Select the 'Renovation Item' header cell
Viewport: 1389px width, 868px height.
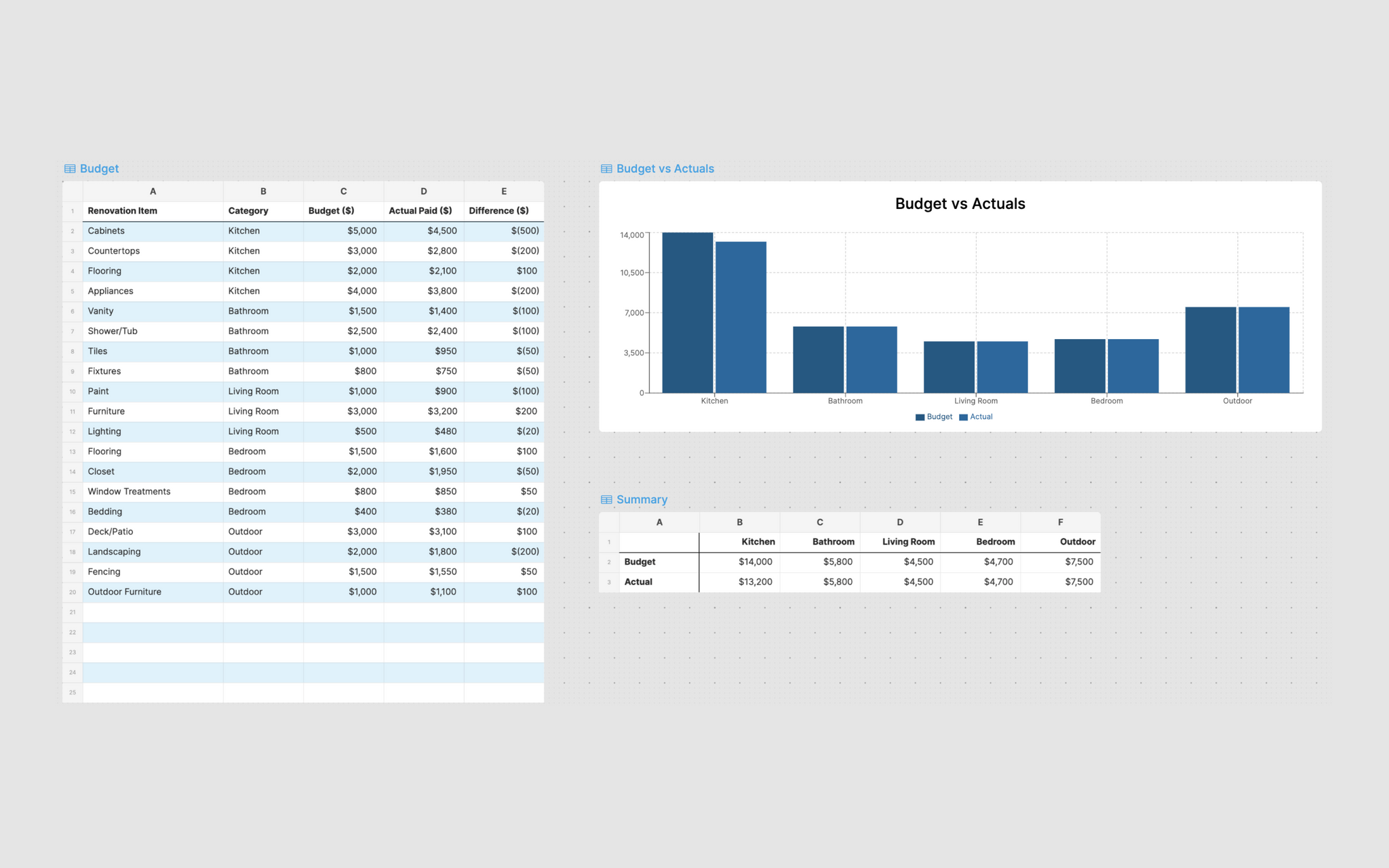pyautogui.click(x=153, y=211)
